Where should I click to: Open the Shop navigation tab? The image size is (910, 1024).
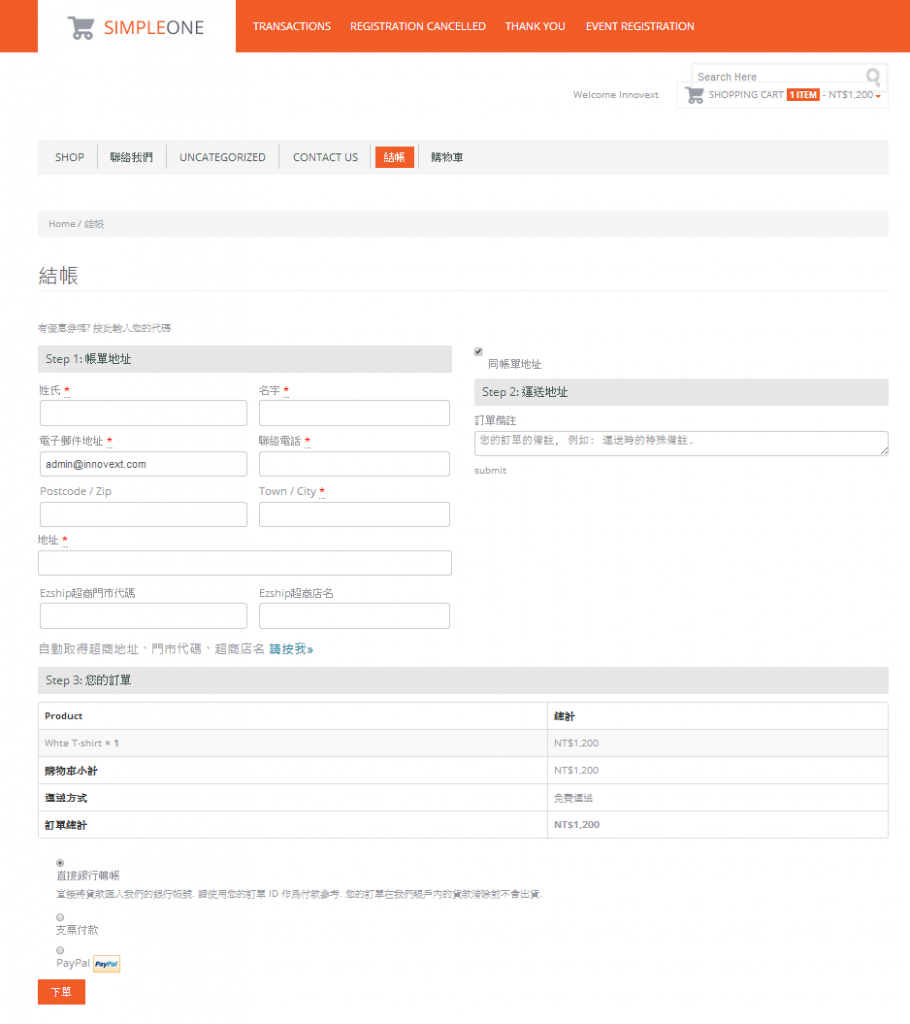70,157
